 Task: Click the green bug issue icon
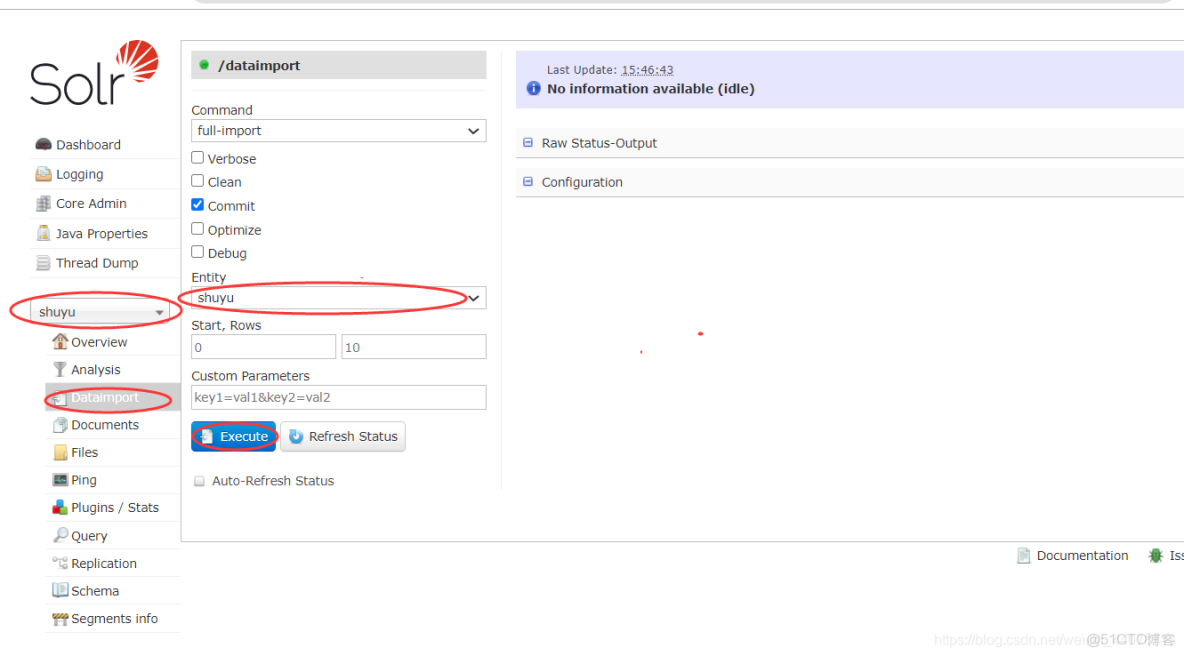(1155, 556)
